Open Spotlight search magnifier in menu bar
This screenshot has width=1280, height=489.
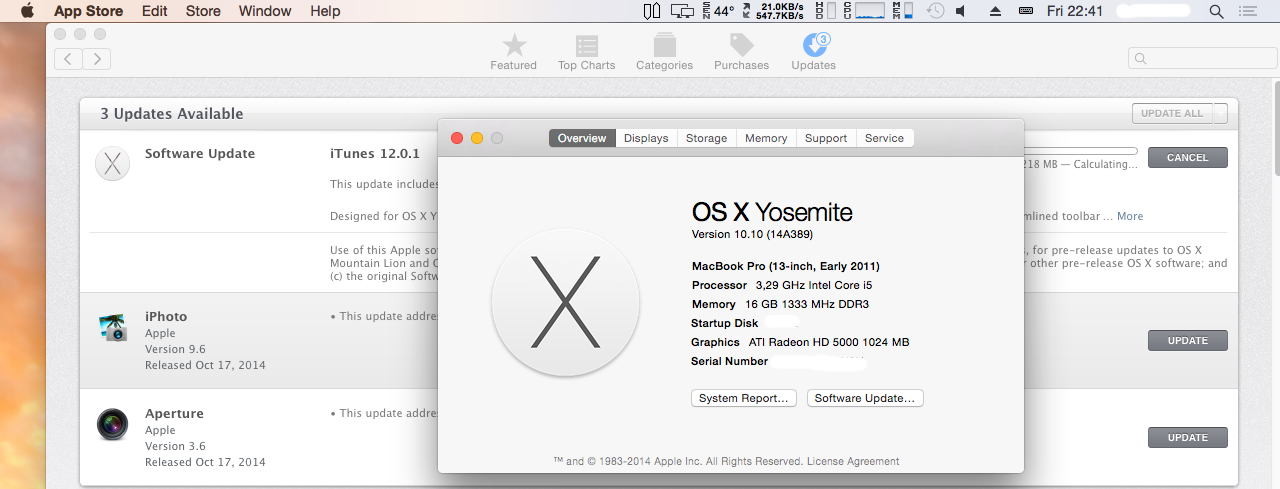click(1216, 11)
